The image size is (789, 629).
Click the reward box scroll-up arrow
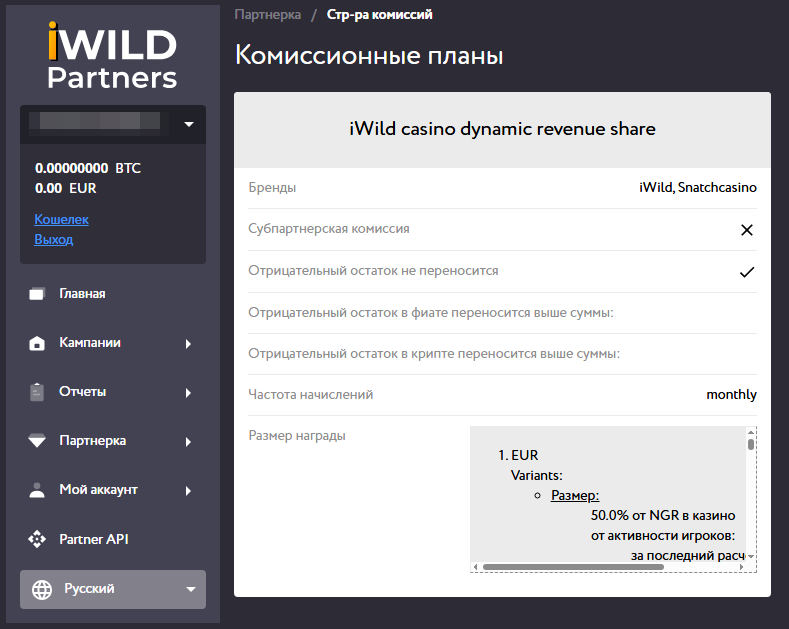tap(751, 432)
